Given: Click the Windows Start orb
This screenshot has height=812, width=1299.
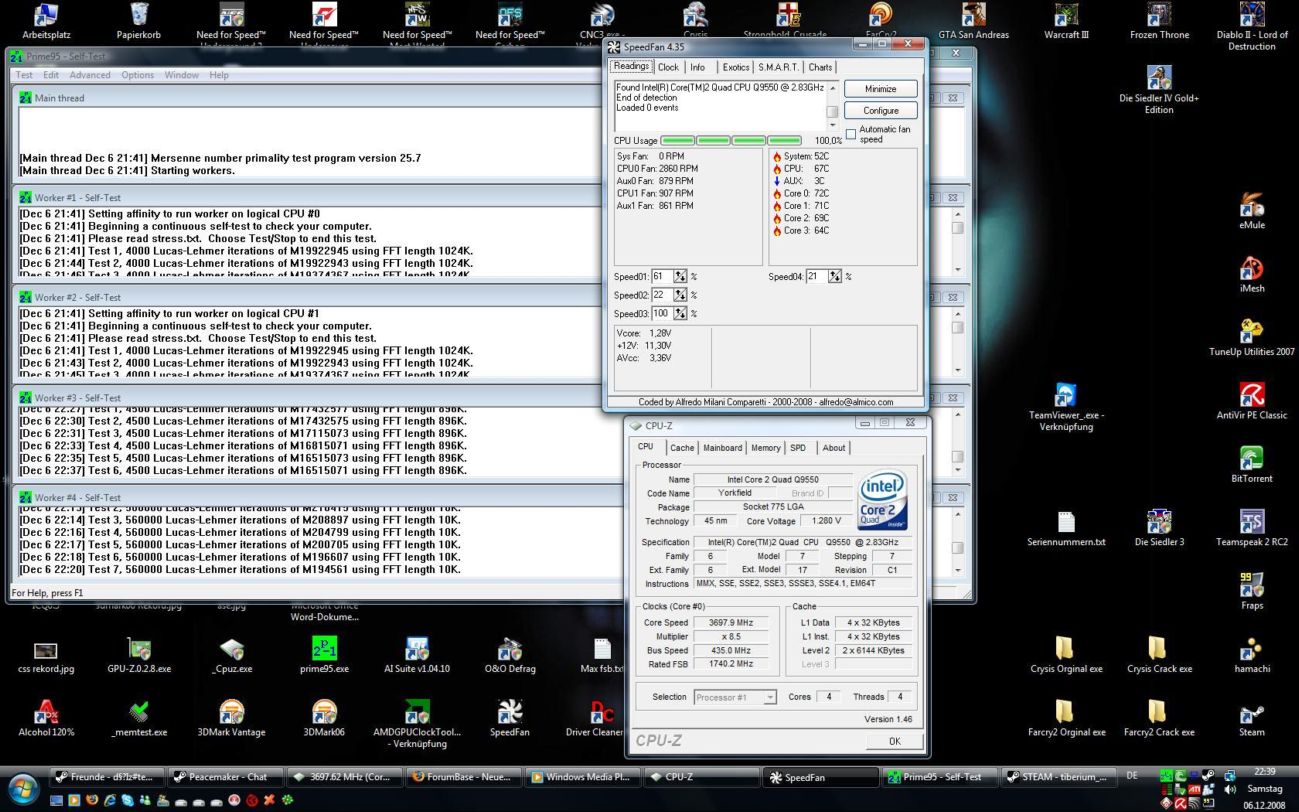Looking at the screenshot, I should (x=22, y=788).
